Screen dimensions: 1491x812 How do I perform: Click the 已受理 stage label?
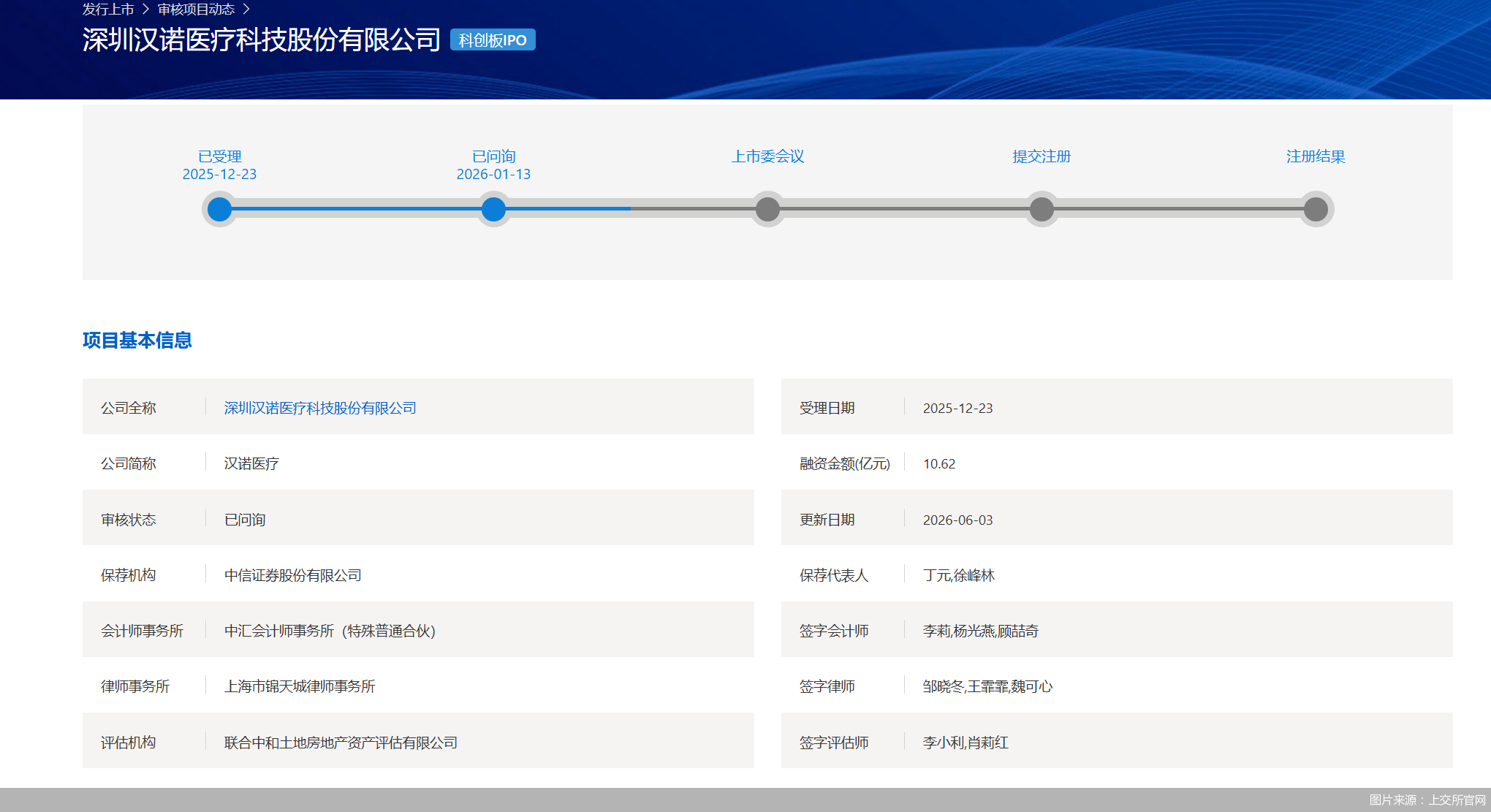[219, 156]
